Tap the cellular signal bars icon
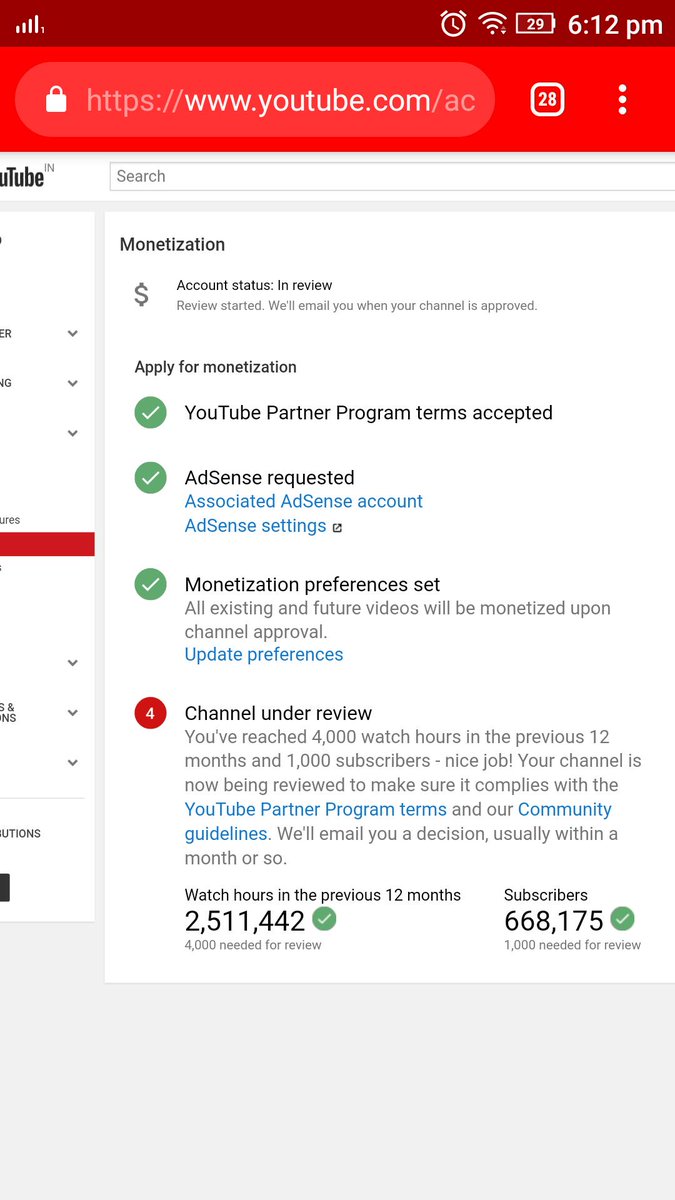The height and width of the screenshot is (1200, 675). pos(30,25)
